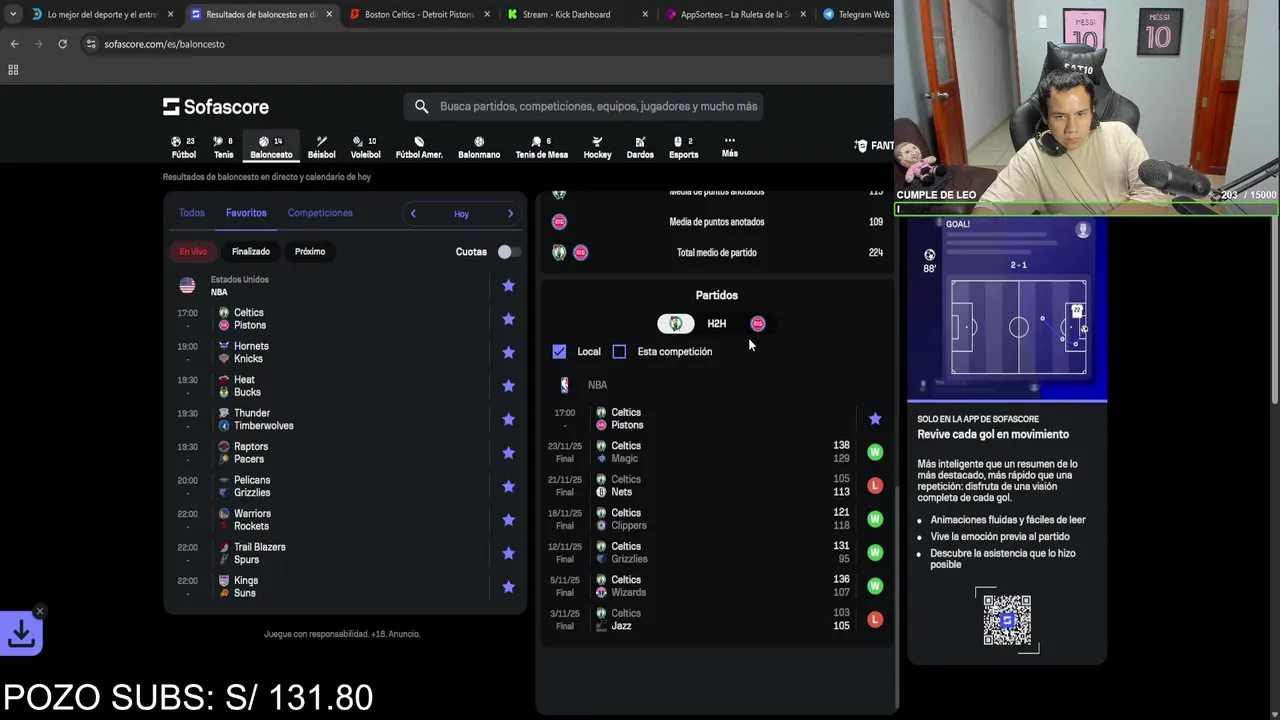Open the Balonmano sport section
Viewport: 1280px width, 720px height.
479,147
